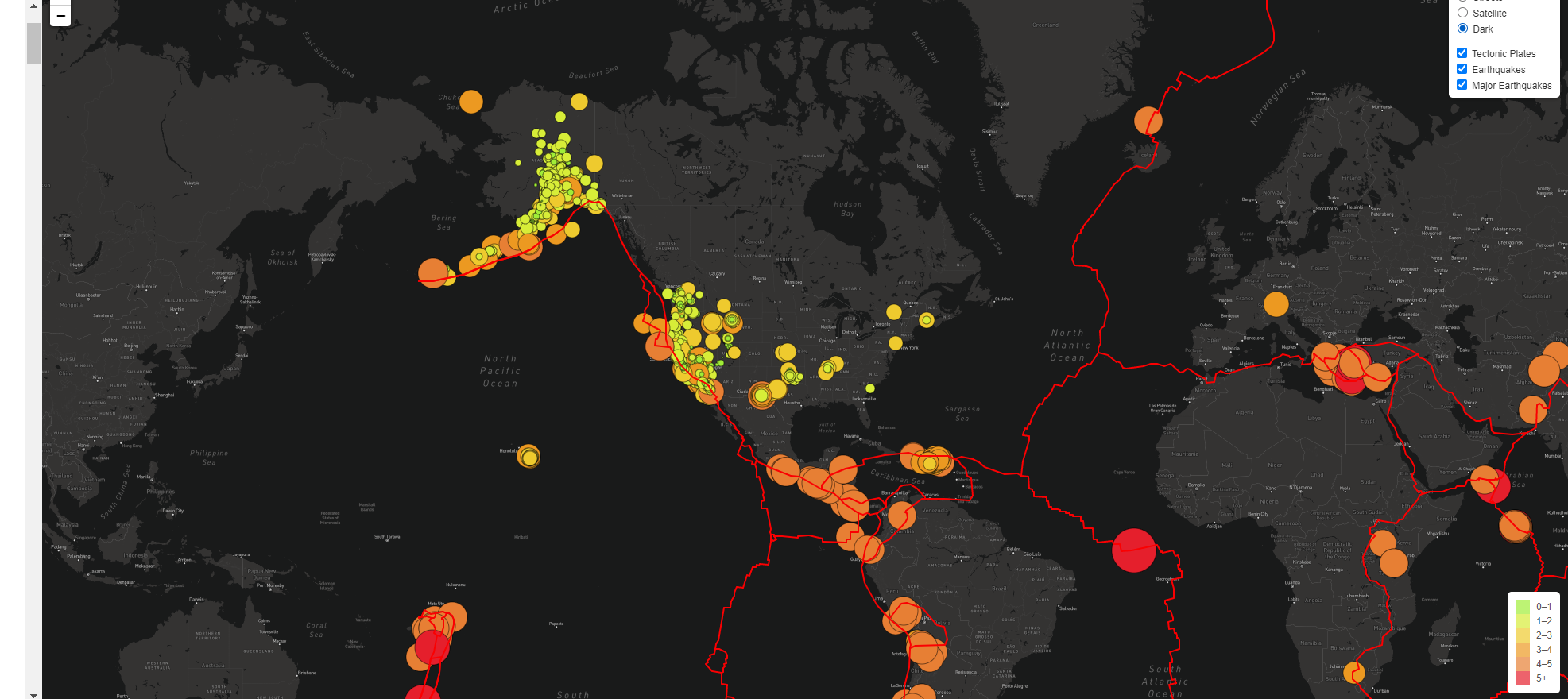Image resolution: width=1568 pixels, height=699 pixels.
Task: Open the red earthquake circle near Gulf of Aden
Action: [x=1494, y=486]
